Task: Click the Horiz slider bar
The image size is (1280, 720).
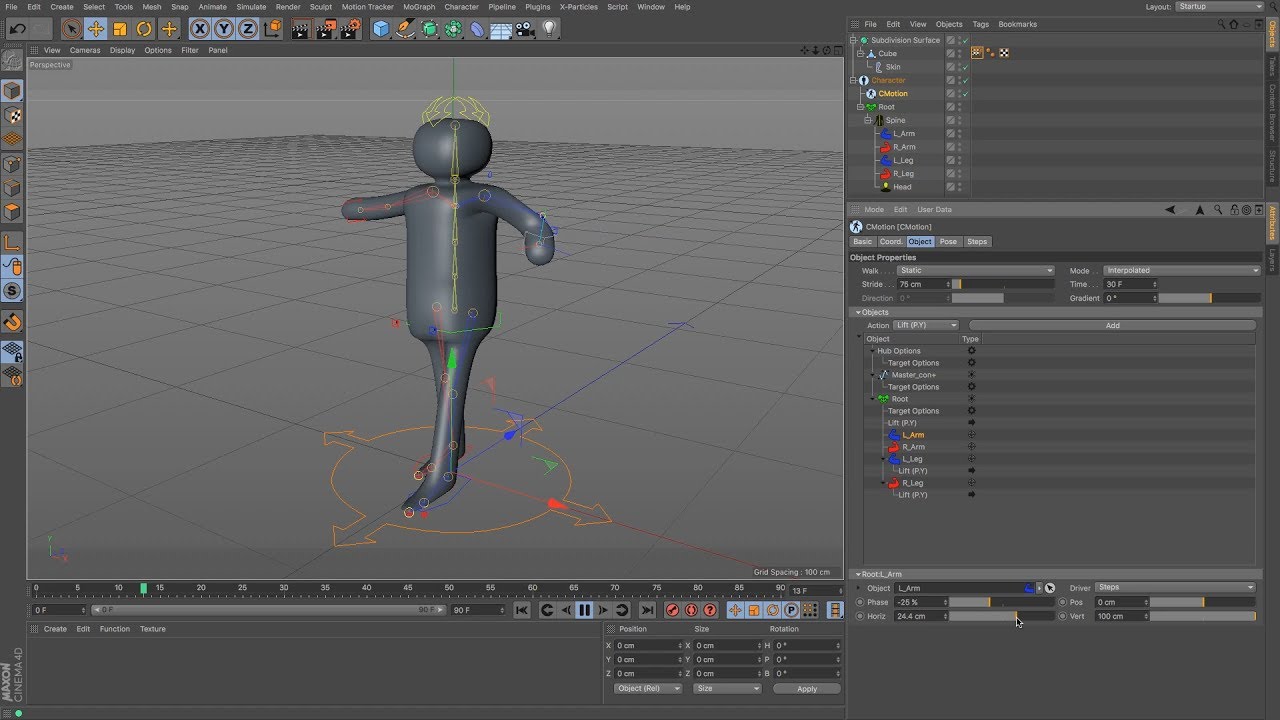Action: 1001,617
